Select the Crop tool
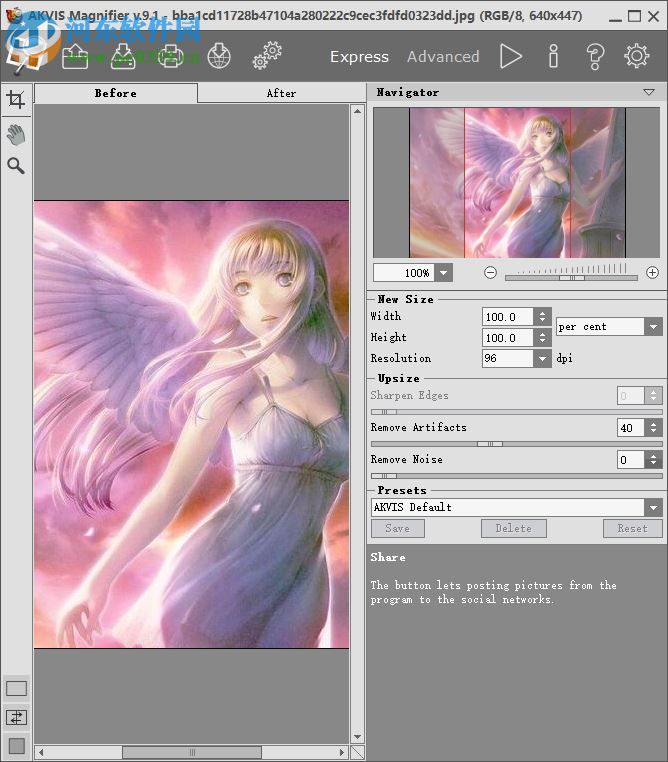668x762 pixels. coord(16,99)
